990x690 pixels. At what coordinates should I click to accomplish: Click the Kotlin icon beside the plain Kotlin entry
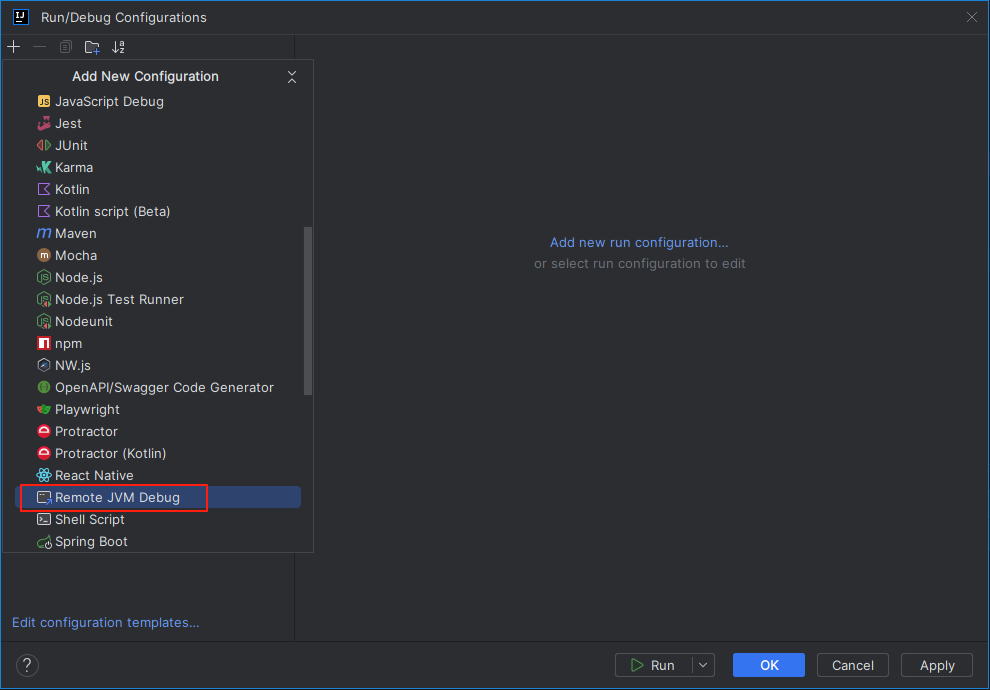(x=44, y=189)
